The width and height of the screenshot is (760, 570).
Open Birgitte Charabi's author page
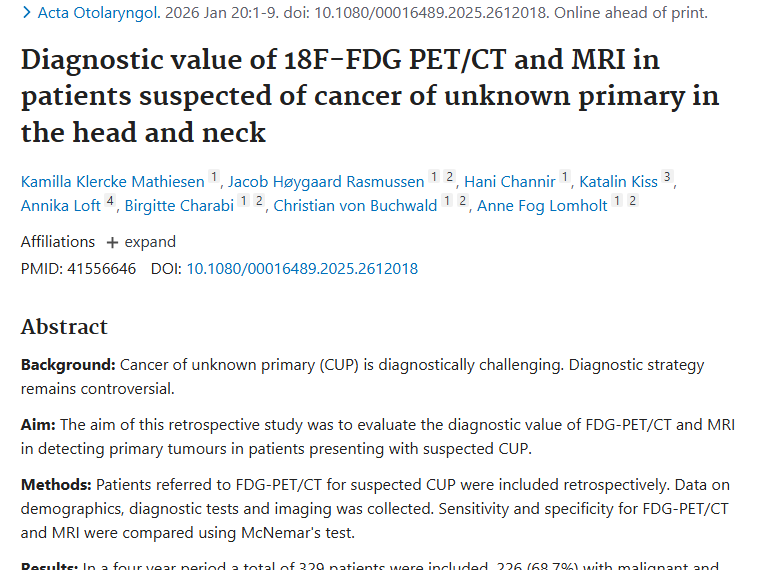179,206
